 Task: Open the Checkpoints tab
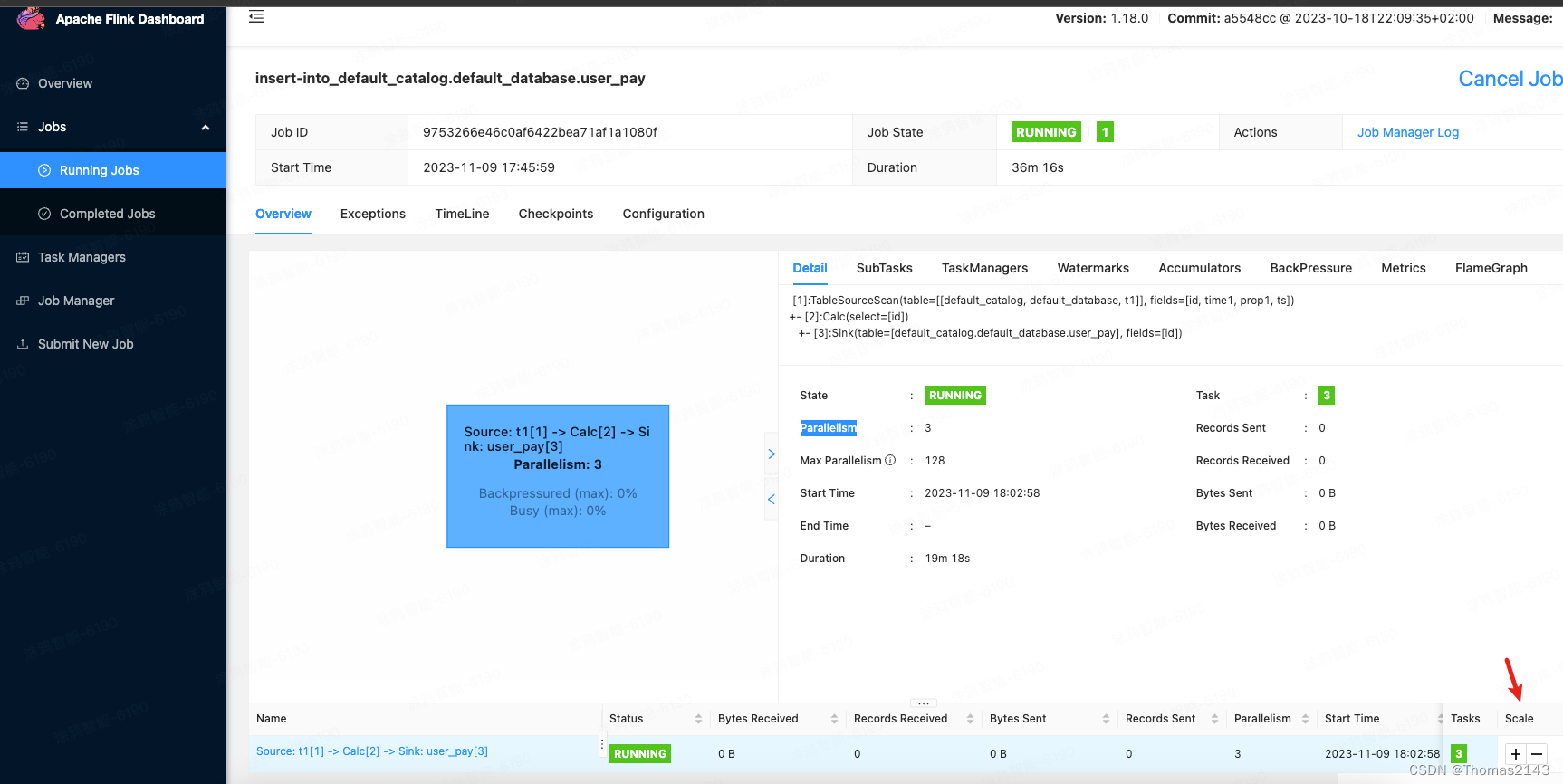pyautogui.click(x=556, y=214)
